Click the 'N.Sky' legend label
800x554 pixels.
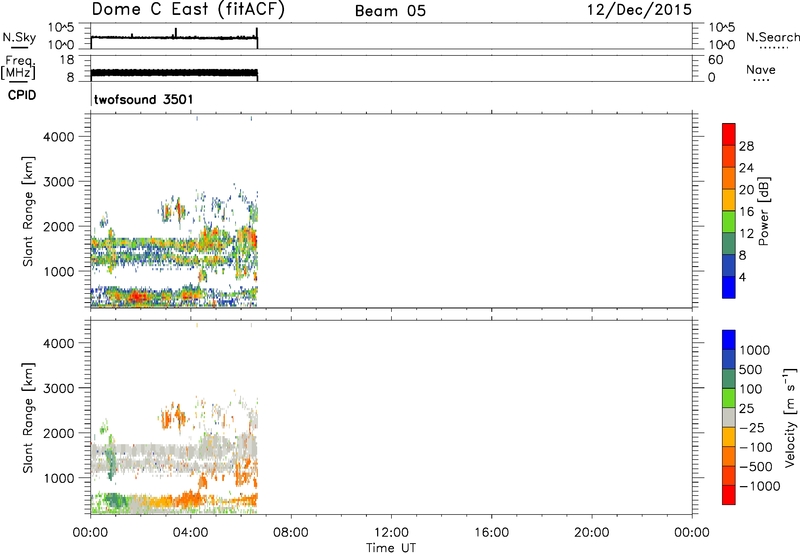[19, 37]
